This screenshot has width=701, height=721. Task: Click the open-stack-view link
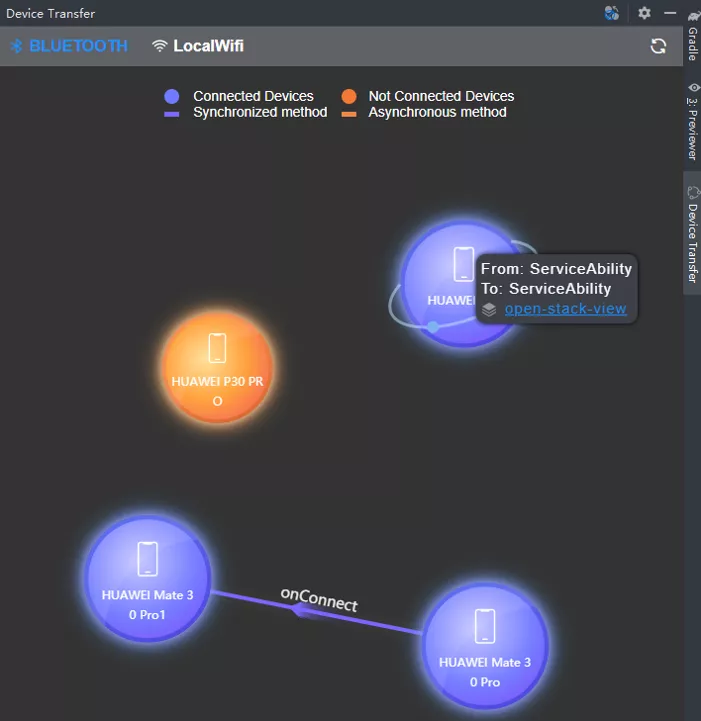tap(565, 309)
